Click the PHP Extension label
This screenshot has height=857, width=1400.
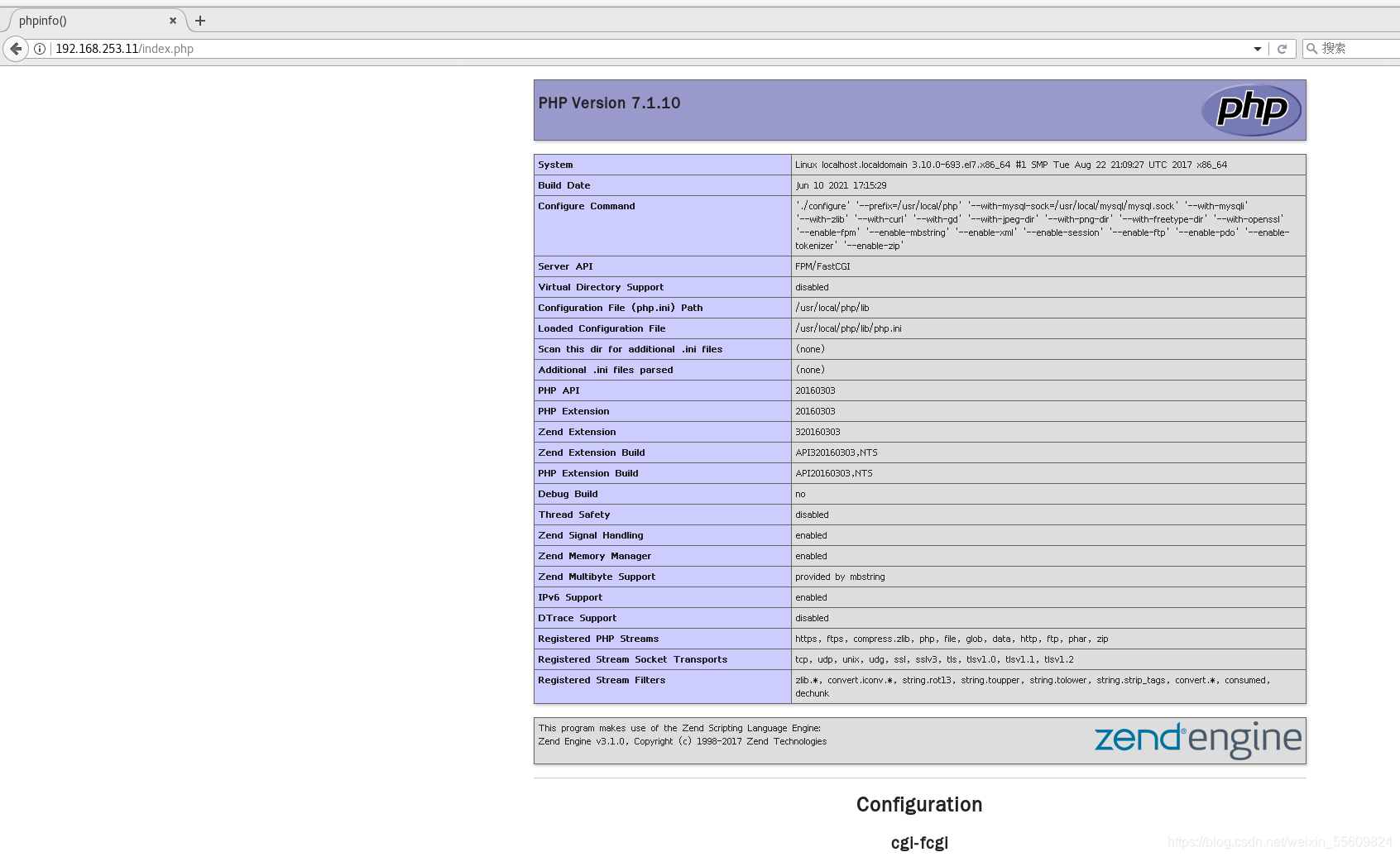[573, 411]
